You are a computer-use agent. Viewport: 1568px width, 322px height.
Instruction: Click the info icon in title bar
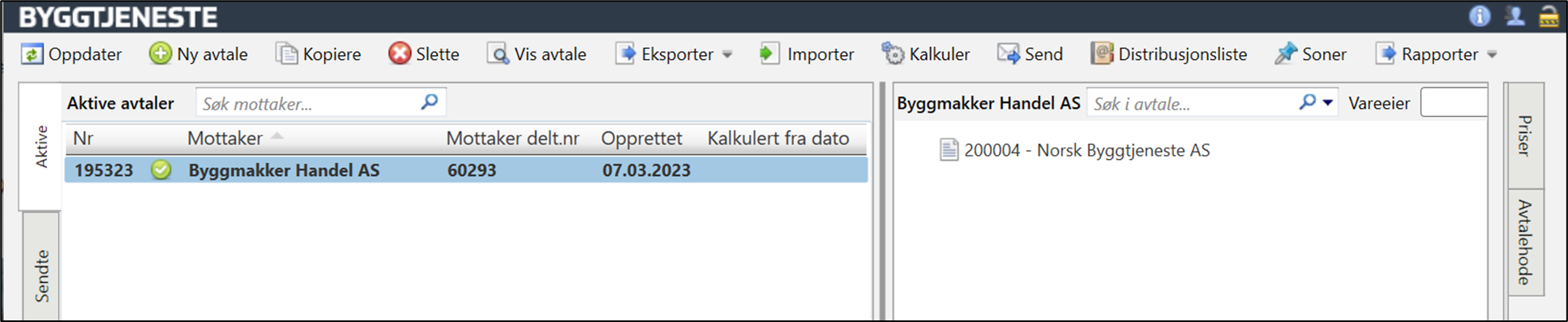click(1480, 16)
